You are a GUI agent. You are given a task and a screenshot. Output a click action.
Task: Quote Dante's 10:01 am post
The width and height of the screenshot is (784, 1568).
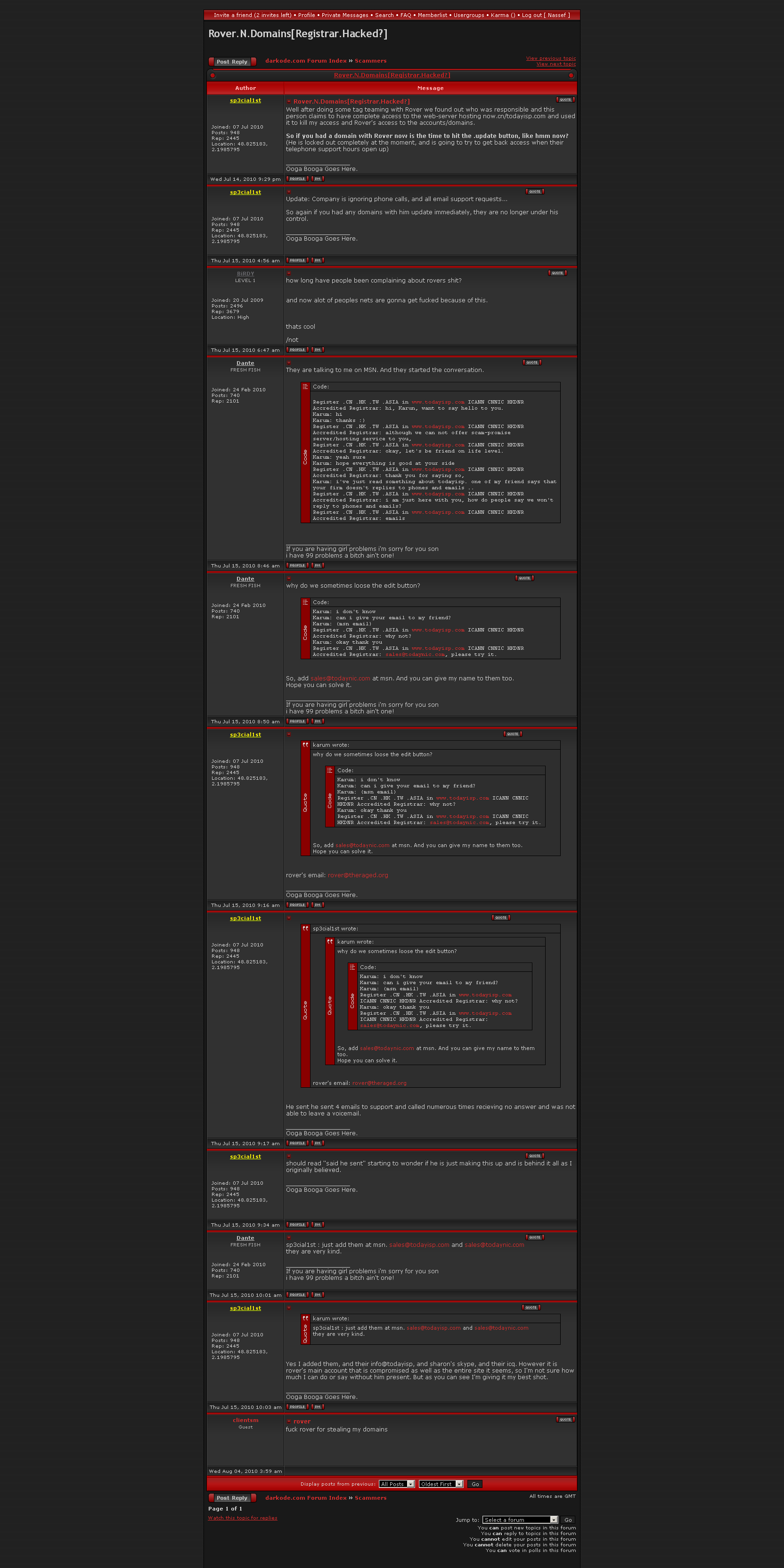[x=534, y=1237]
